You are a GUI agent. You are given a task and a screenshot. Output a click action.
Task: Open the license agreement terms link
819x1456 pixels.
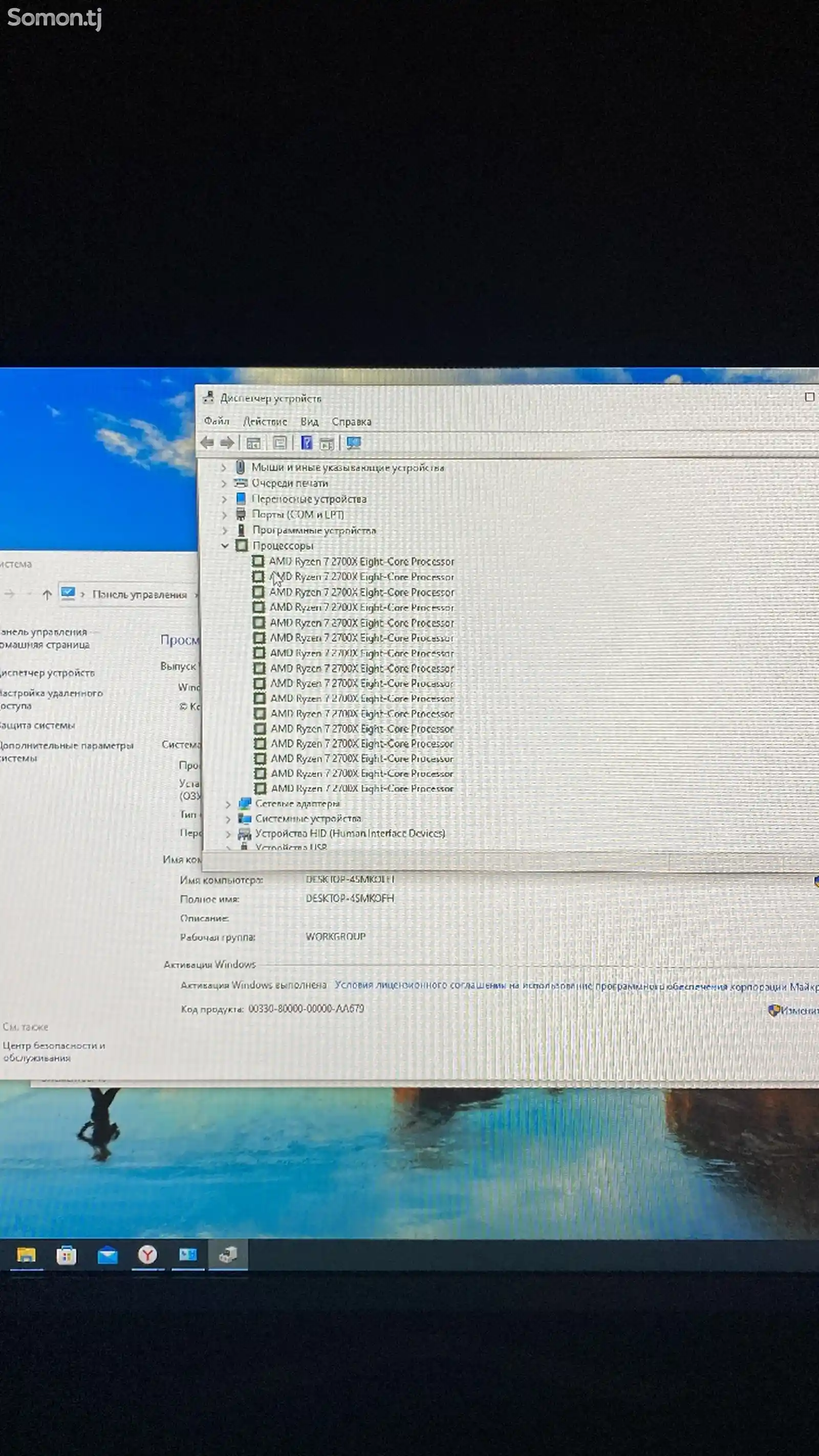576,986
